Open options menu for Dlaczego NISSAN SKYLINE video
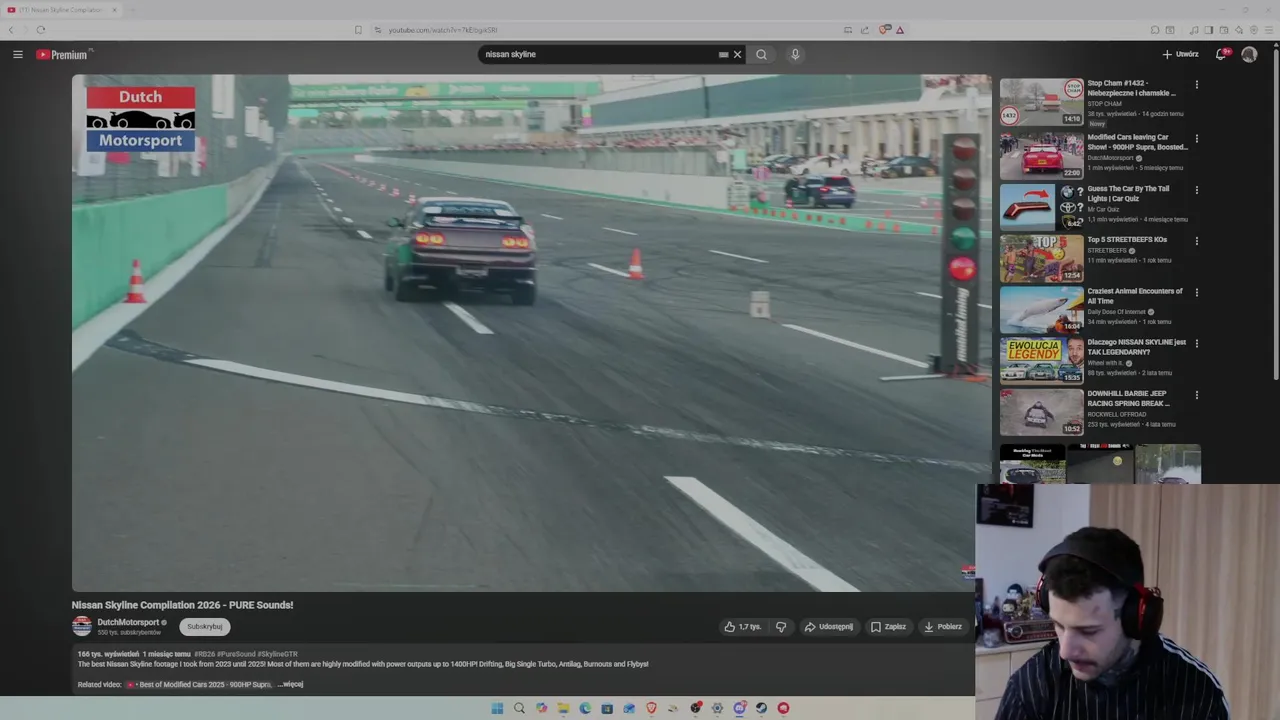 tap(1196, 344)
